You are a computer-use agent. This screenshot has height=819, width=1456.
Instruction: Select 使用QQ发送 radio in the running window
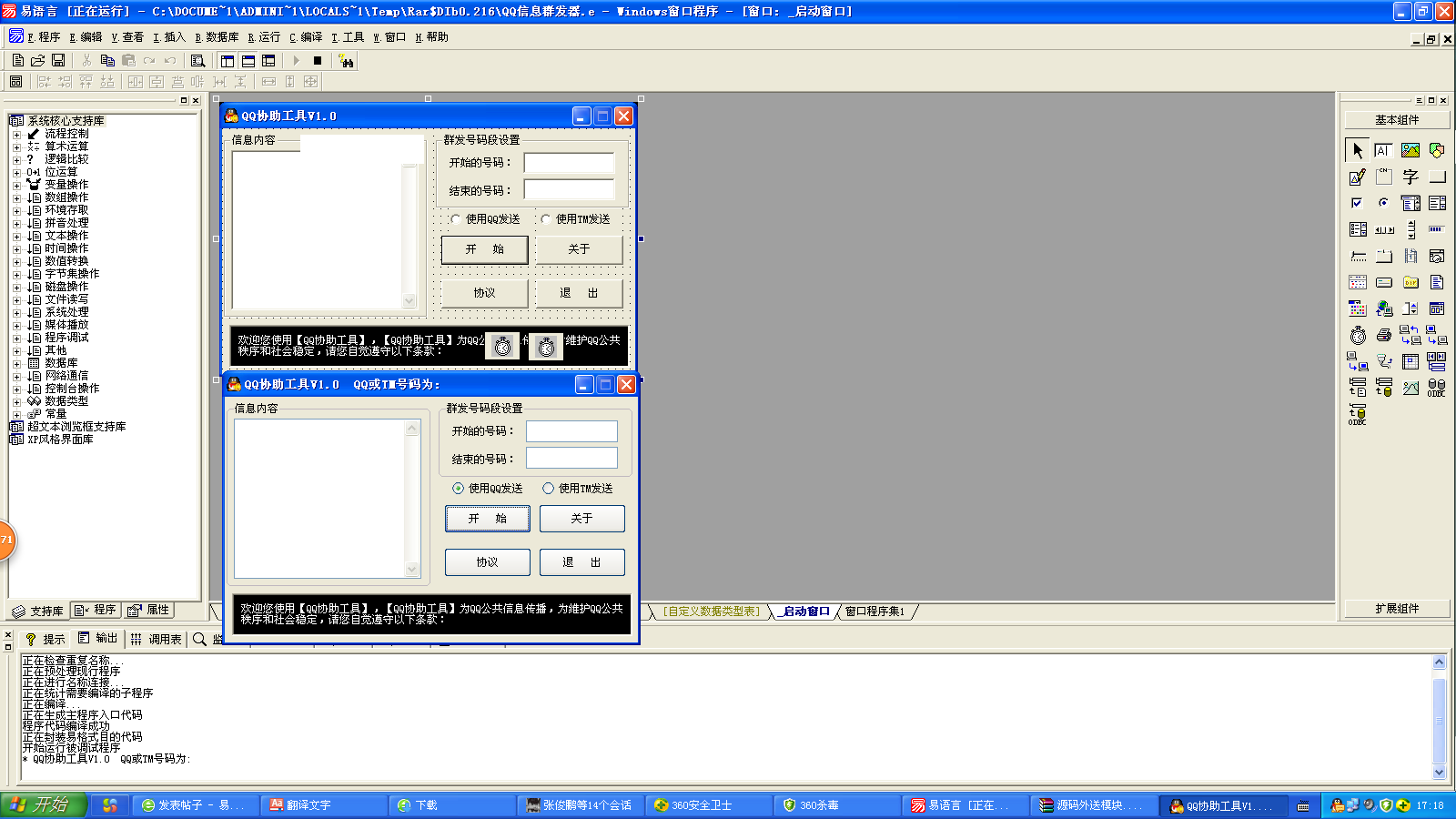[488, 489]
